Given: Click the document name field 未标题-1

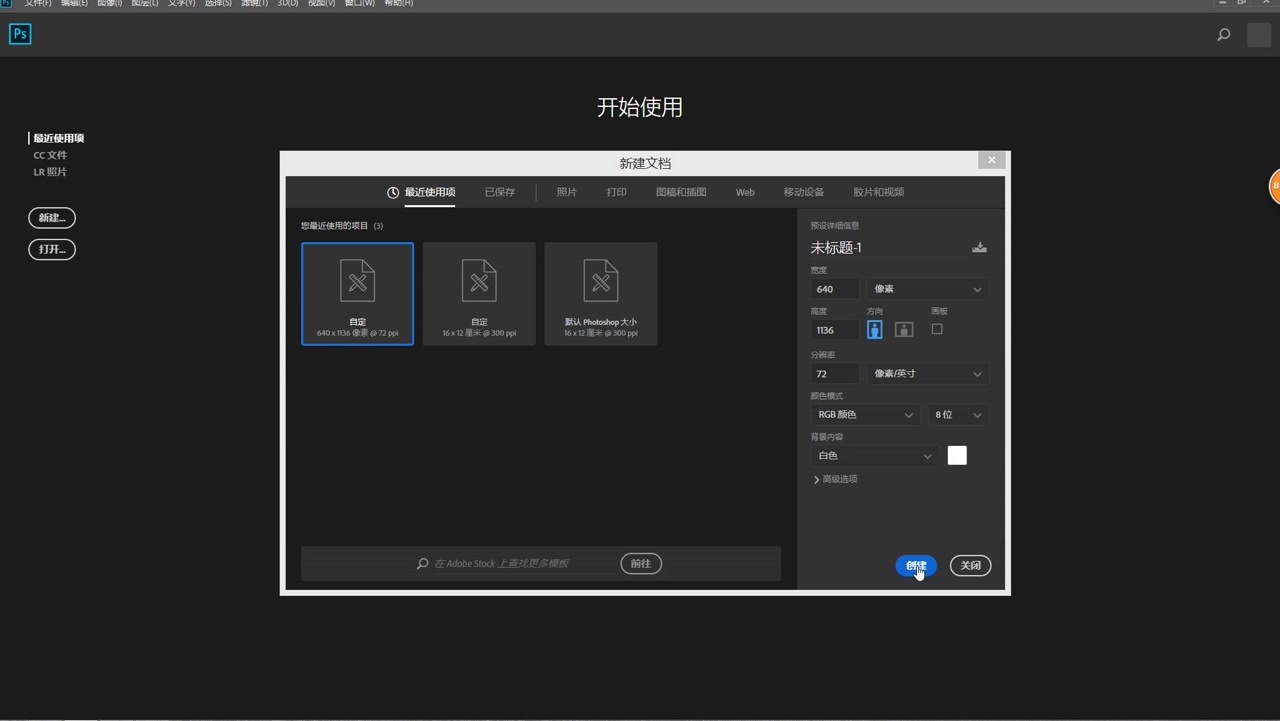Looking at the screenshot, I should tap(886, 248).
